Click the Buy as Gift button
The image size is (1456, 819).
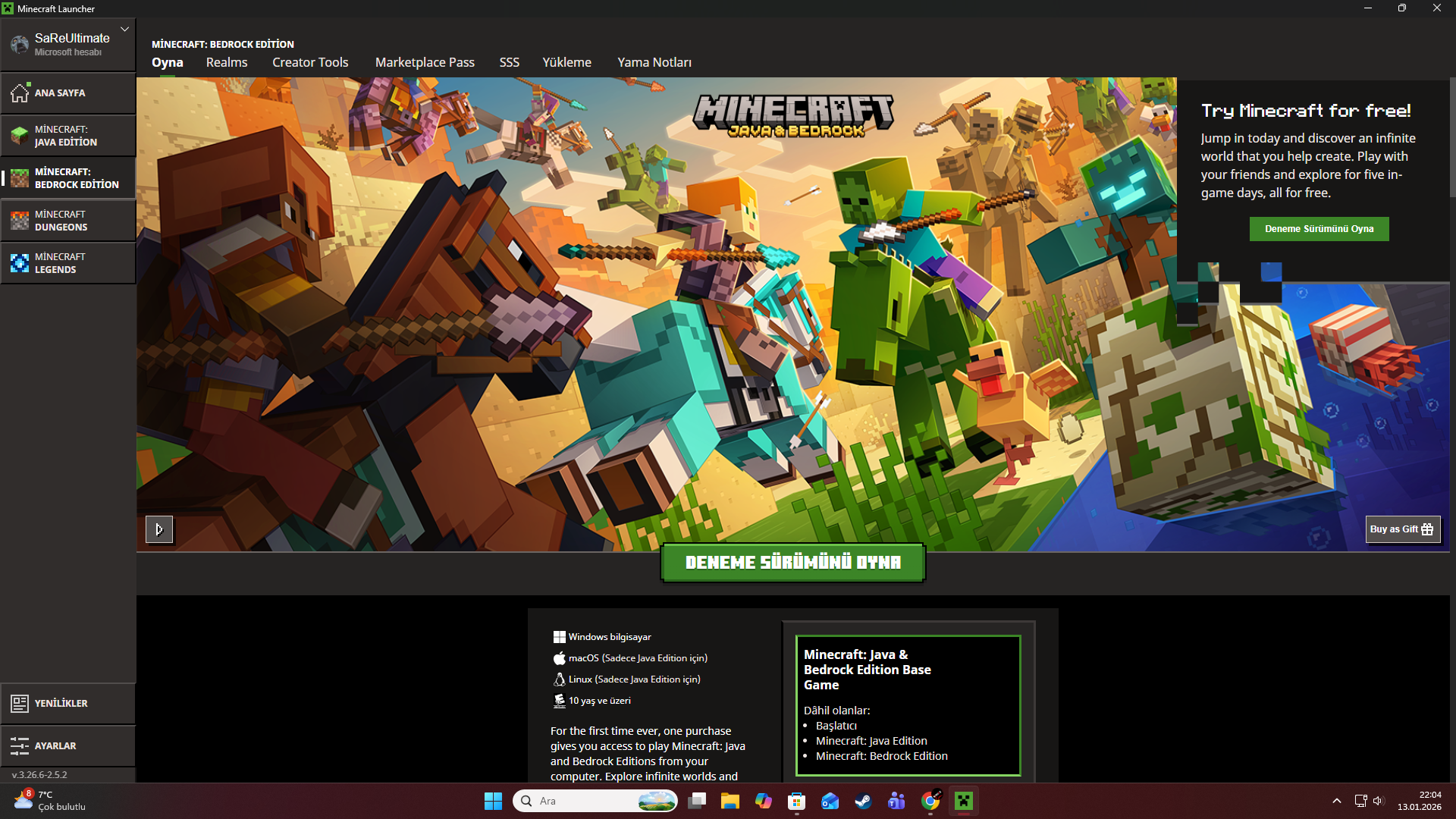(x=1403, y=529)
